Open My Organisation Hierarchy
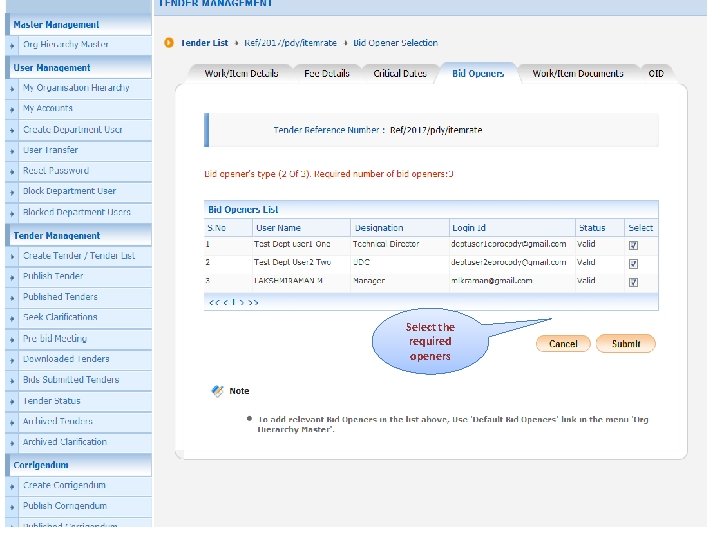The width and height of the screenshot is (720, 540). (76, 88)
